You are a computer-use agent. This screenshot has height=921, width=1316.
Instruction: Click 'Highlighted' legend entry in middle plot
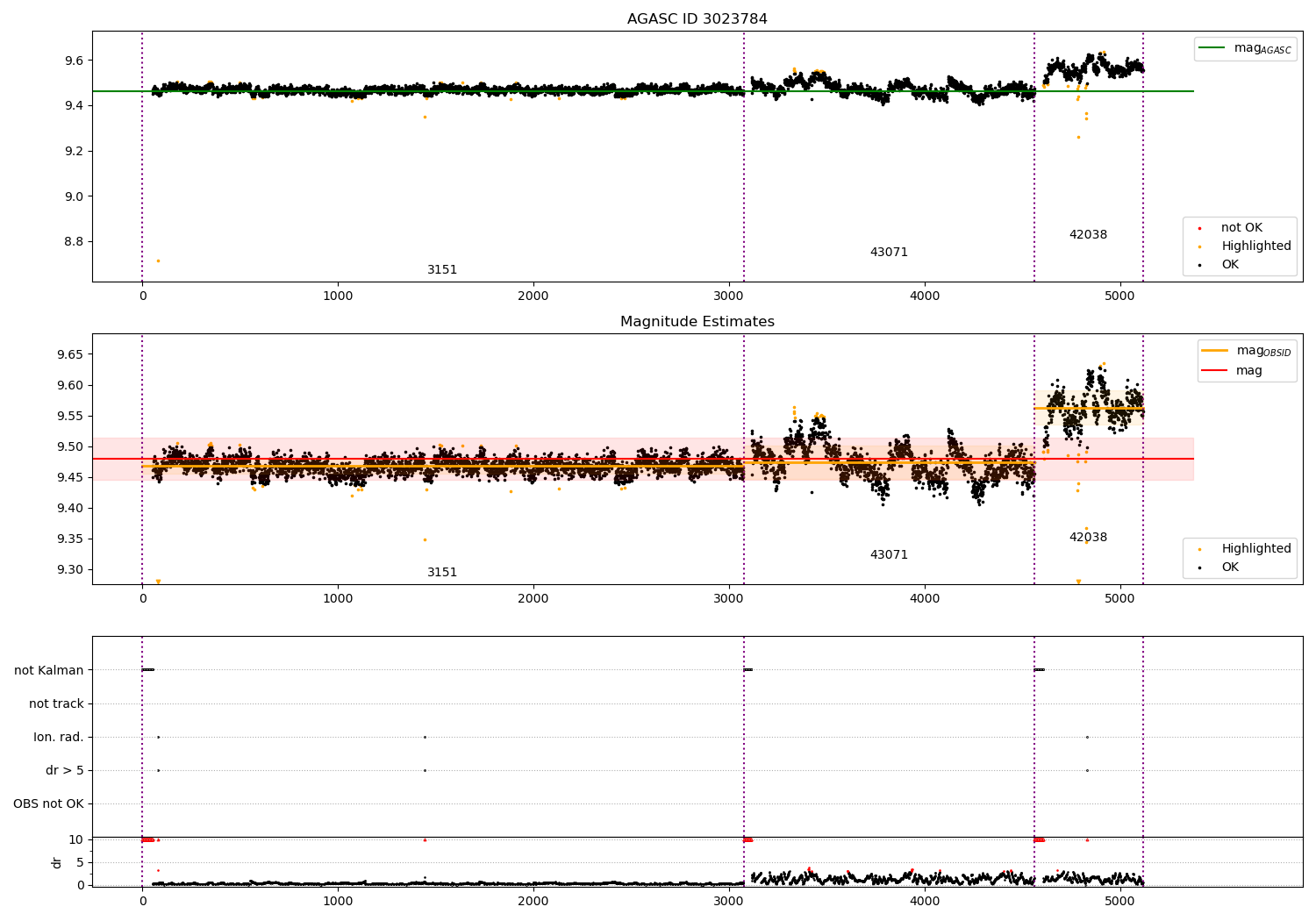[1246, 549]
